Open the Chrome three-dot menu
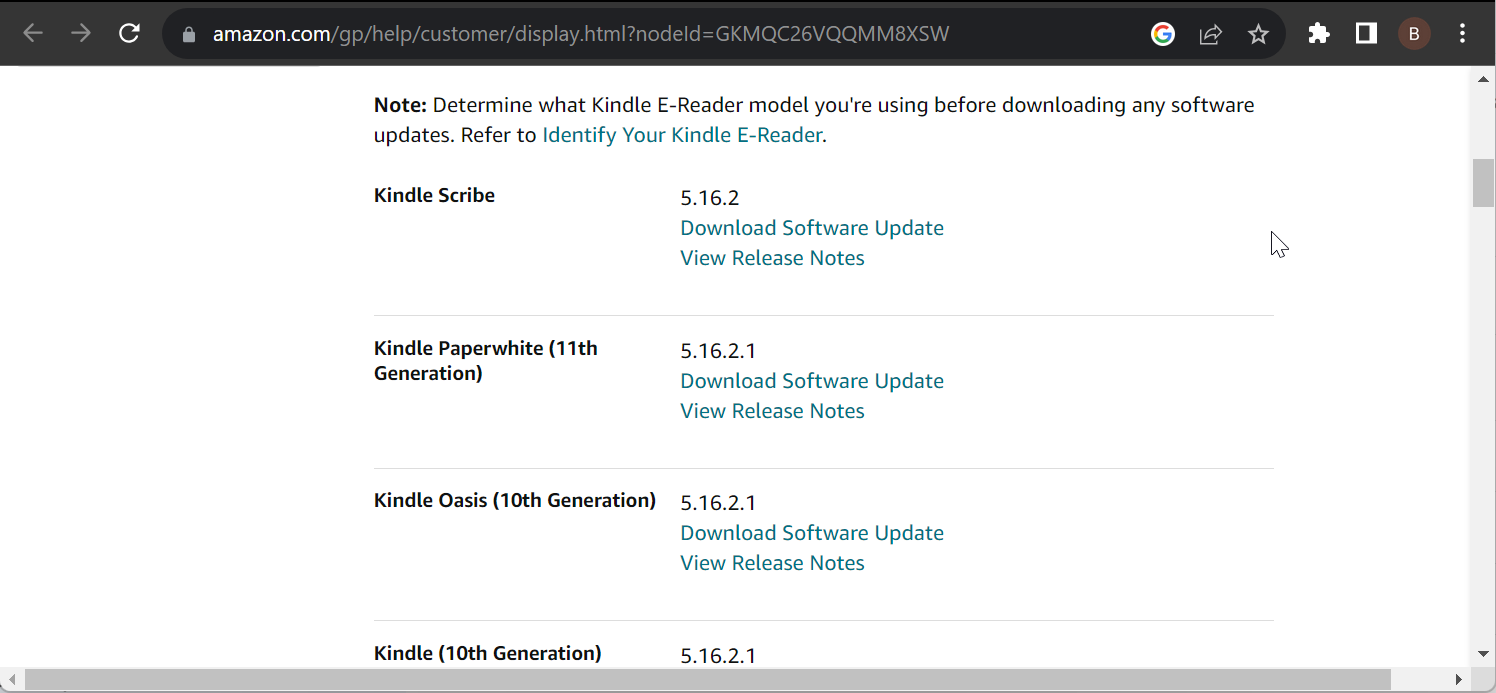1496x693 pixels. coord(1462,34)
